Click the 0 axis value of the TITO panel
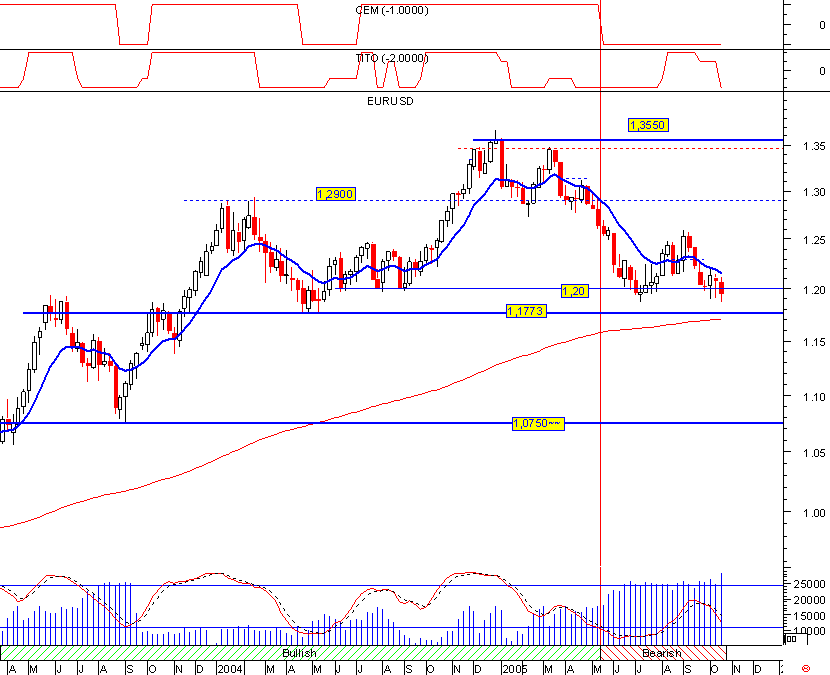Viewport: 830px width, 675px height. [x=822, y=71]
